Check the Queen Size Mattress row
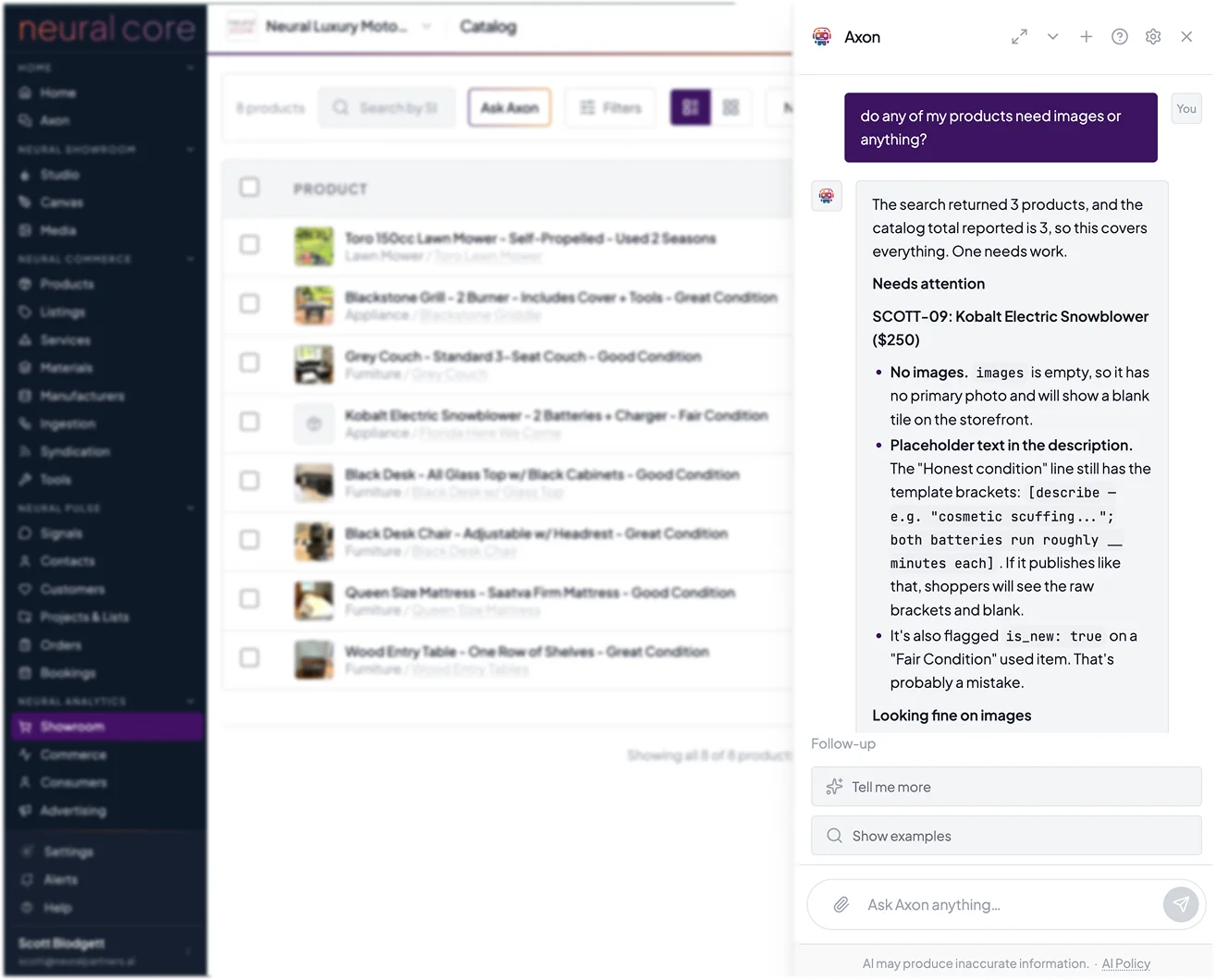Image resolution: width=1216 pixels, height=980 pixels. click(250, 598)
